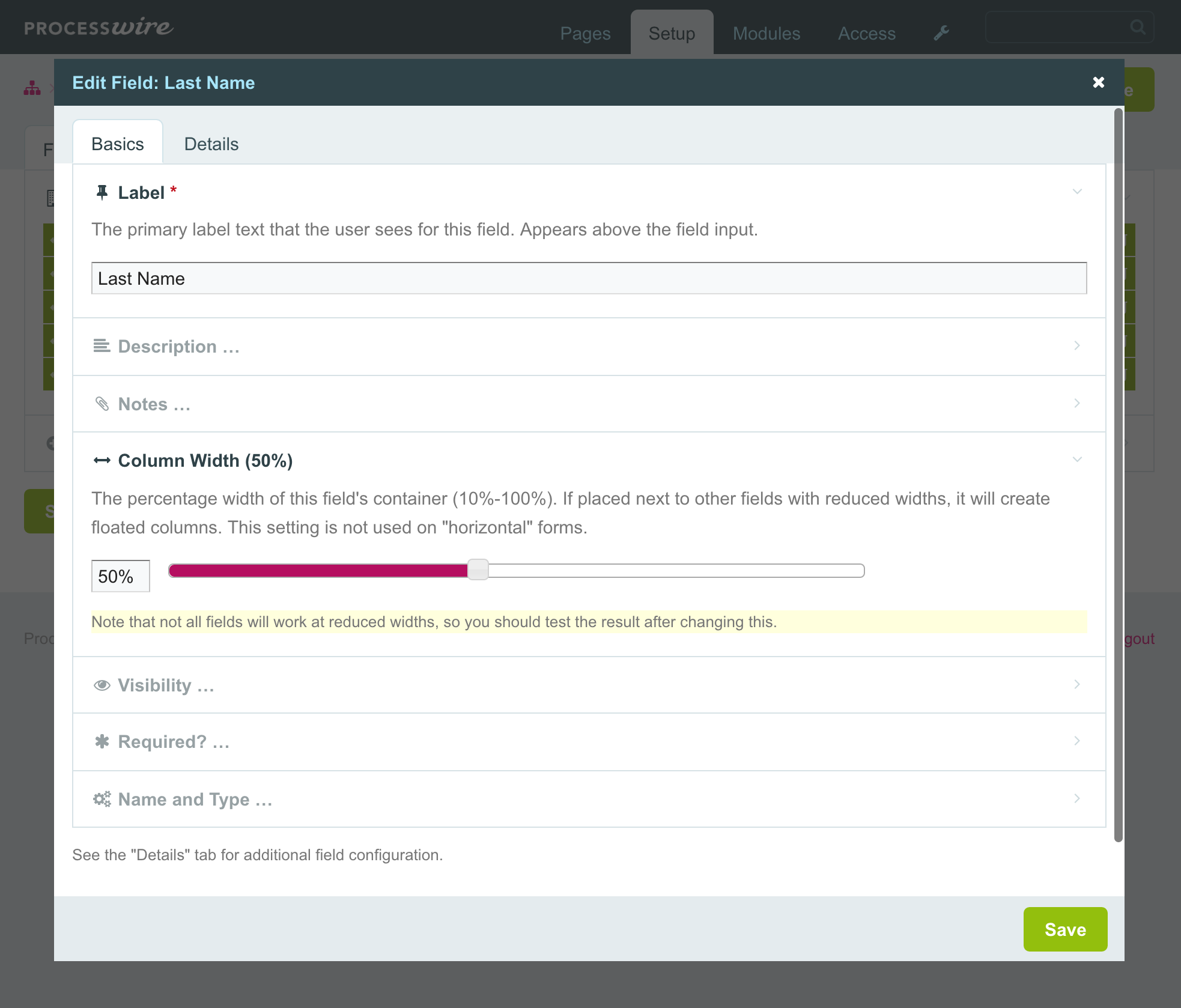The height and width of the screenshot is (1008, 1181).
Task: Expand the Visibility section
Action: pos(589,685)
